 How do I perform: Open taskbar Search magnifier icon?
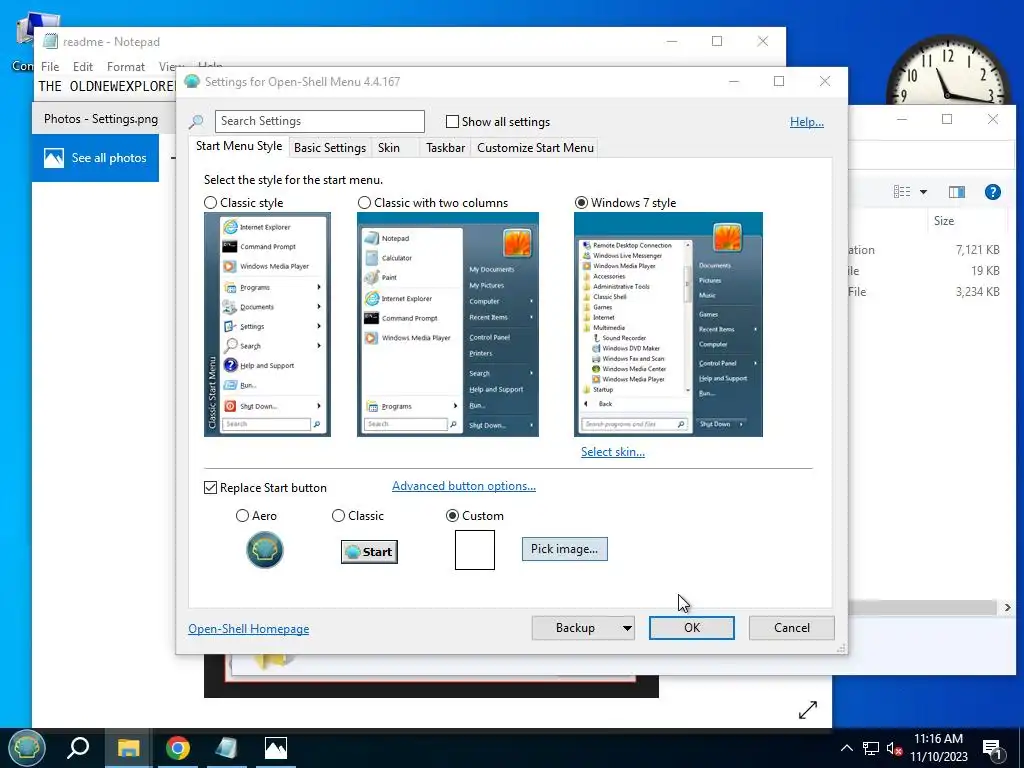[x=78, y=748]
